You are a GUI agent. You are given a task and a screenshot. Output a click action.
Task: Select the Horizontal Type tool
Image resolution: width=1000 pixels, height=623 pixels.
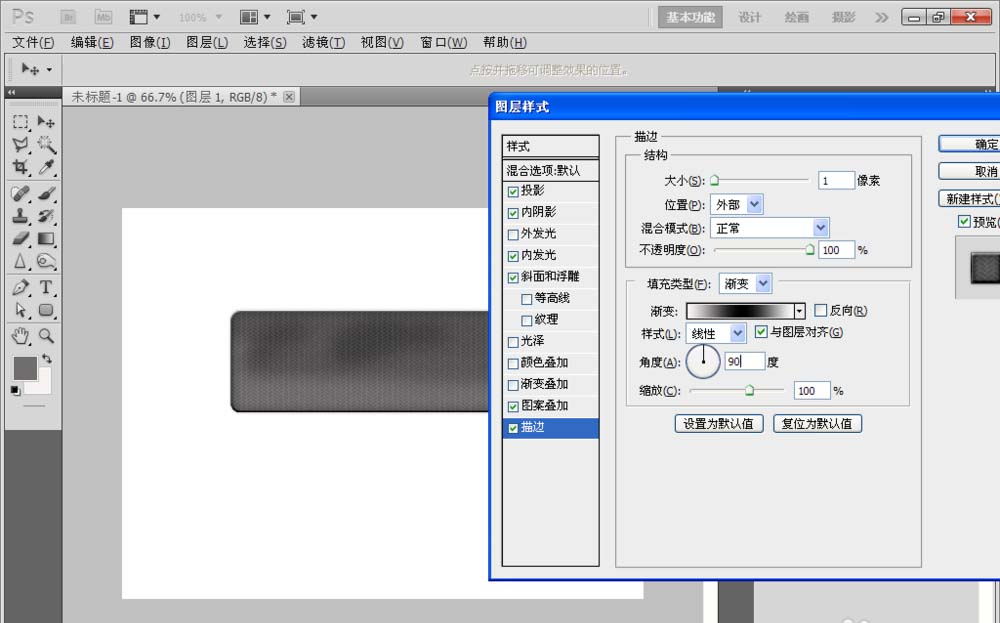tap(46, 288)
